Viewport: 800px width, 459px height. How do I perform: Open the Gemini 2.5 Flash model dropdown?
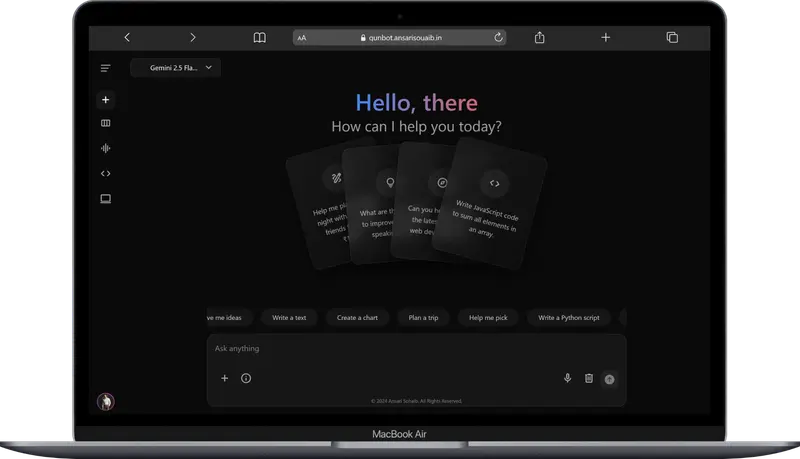[176, 67]
